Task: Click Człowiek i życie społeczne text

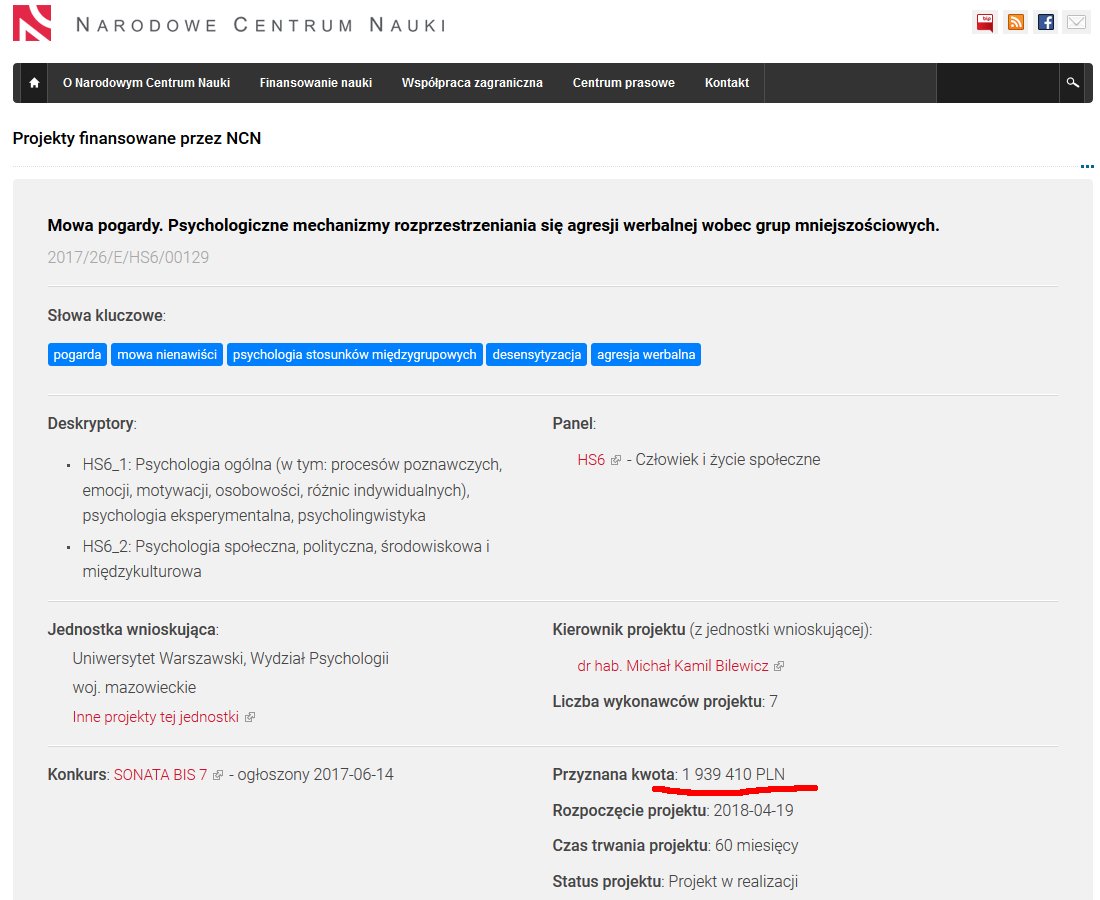Action: point(727,460)
